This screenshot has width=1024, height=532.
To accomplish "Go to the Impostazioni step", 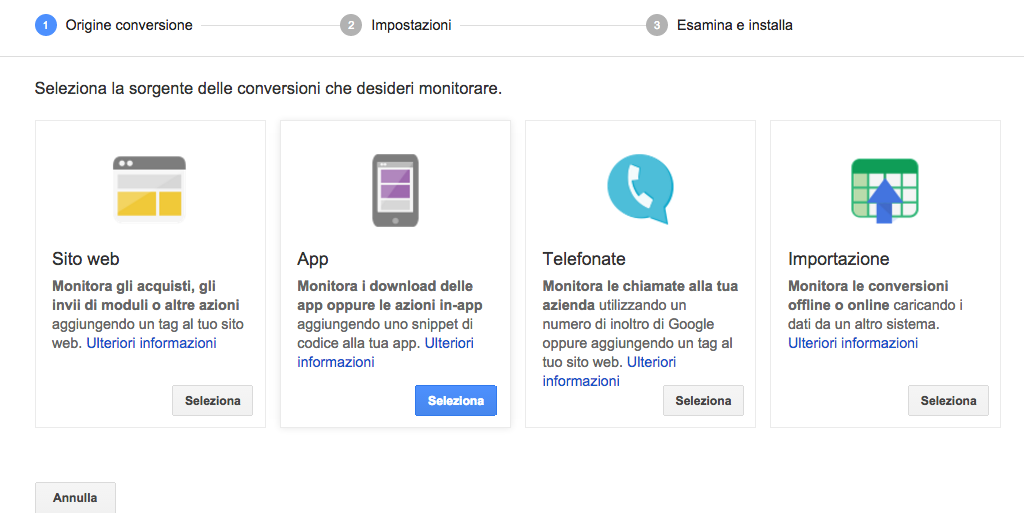I will pos(411,25).
